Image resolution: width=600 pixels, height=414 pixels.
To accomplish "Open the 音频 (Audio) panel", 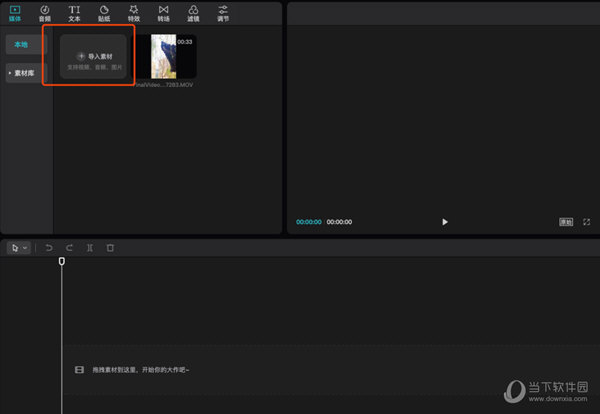I will (x=44, y=12).
